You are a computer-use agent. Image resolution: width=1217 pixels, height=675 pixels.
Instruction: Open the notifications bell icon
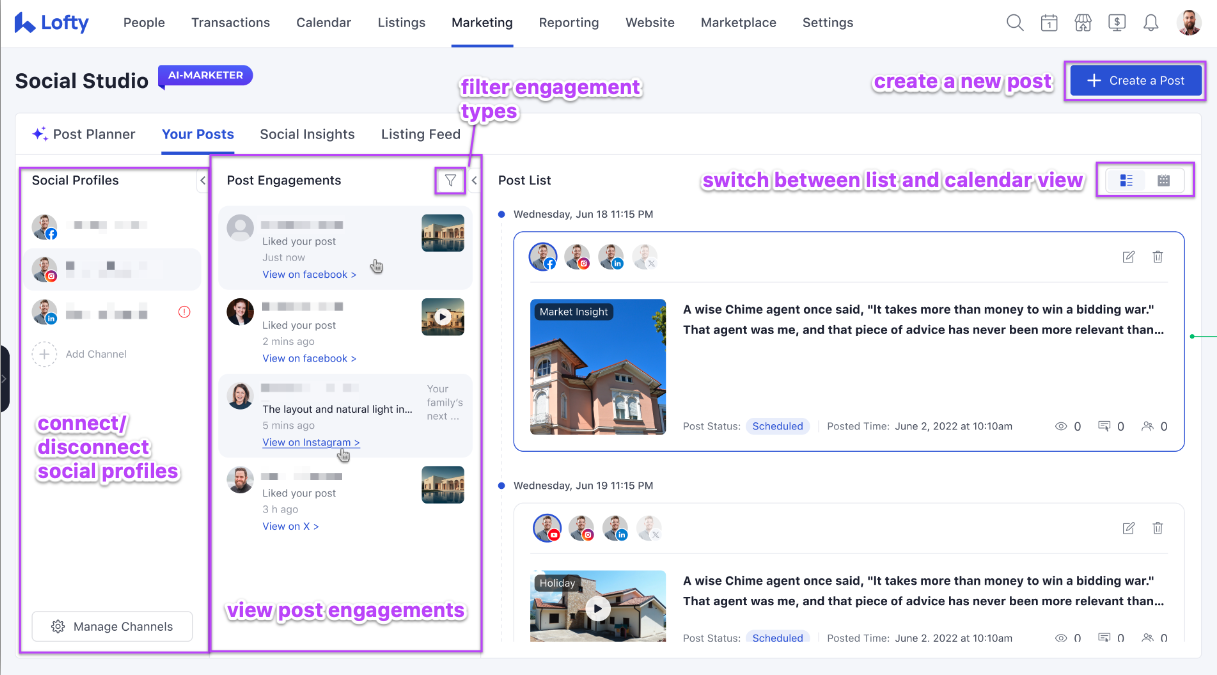(x=1151, y=23)
